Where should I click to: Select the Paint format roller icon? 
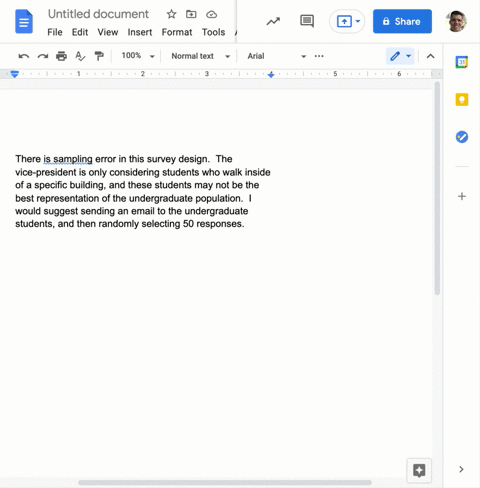tap(99, 56)
